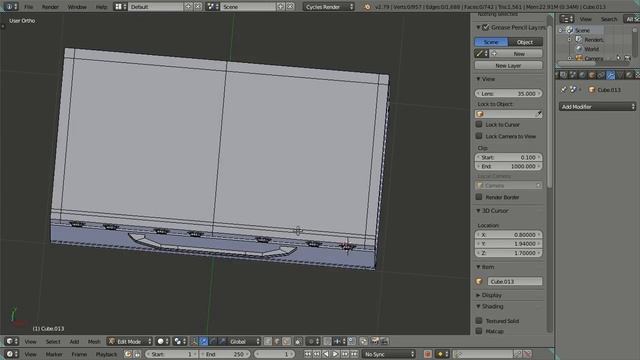Viewport: 640px width, 360px height.
Task: Open the Material properties tab icon
Action: (629, 75)
